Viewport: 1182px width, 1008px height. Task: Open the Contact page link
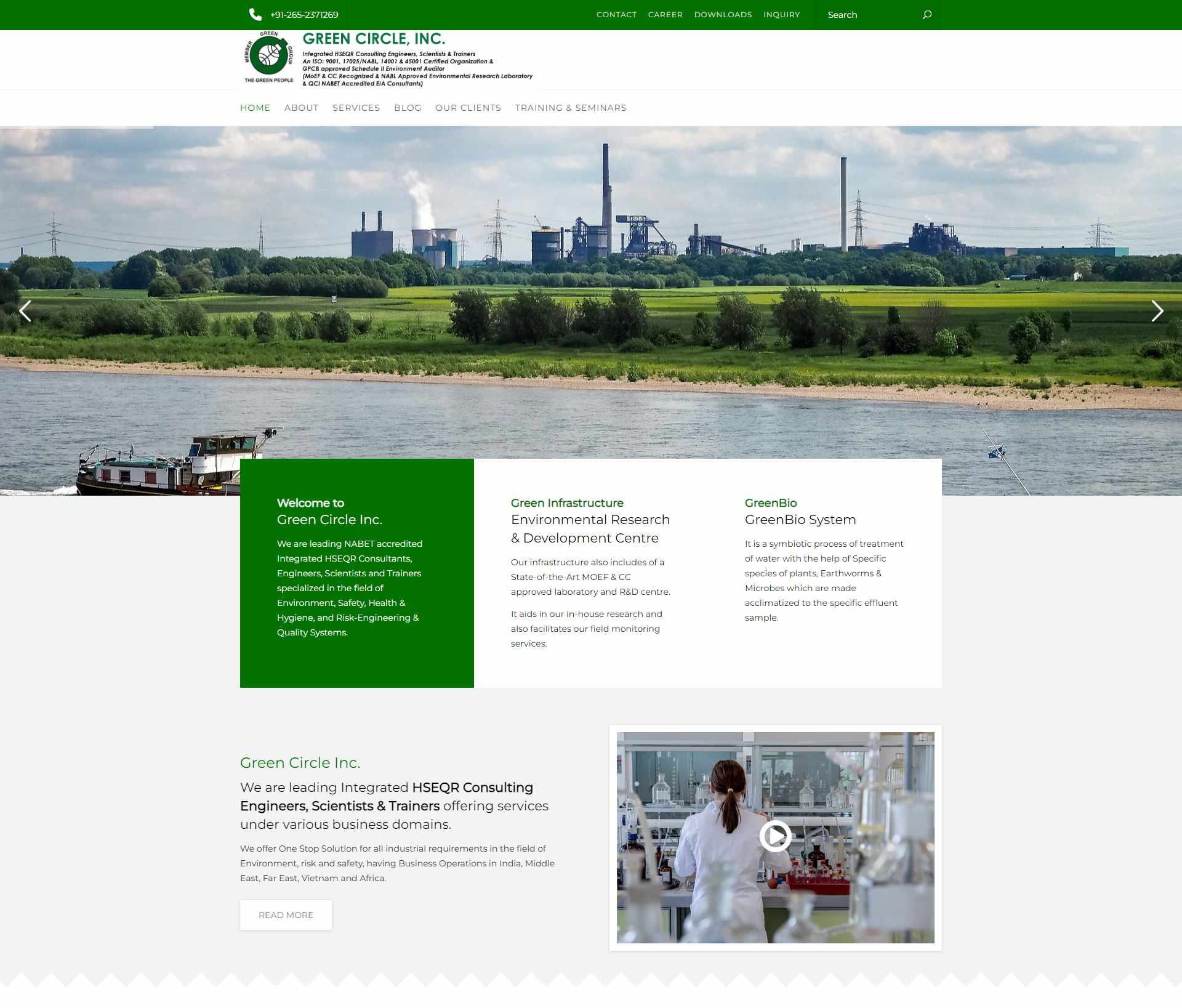[616, 15]
